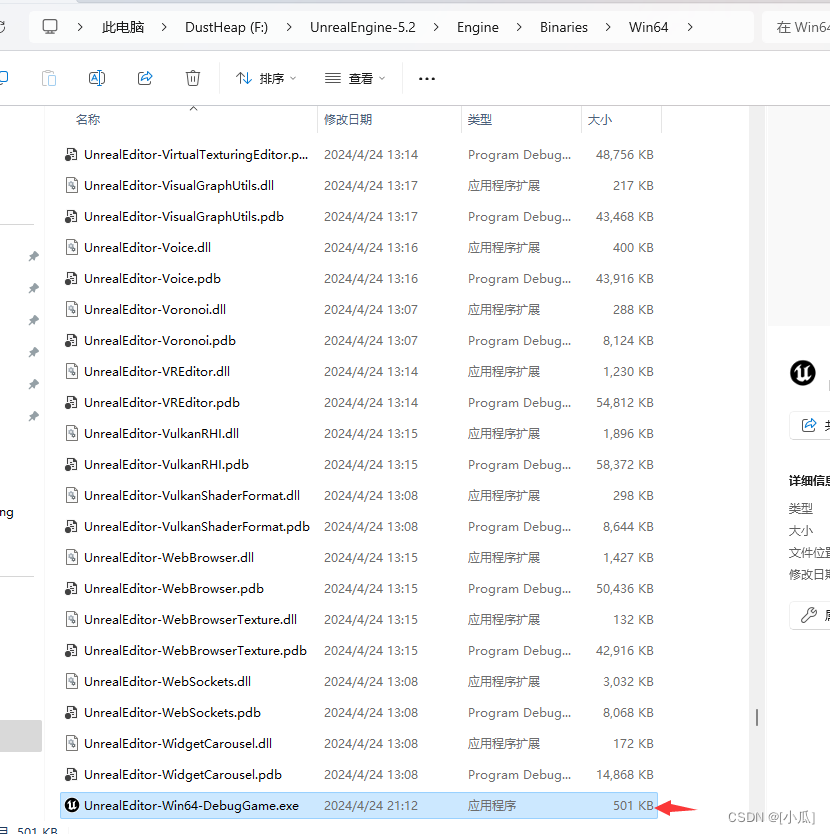Viewport: 830px width, 834px height.
Task: Sort by the 大小 column header
Action: (x=600, y=120)
